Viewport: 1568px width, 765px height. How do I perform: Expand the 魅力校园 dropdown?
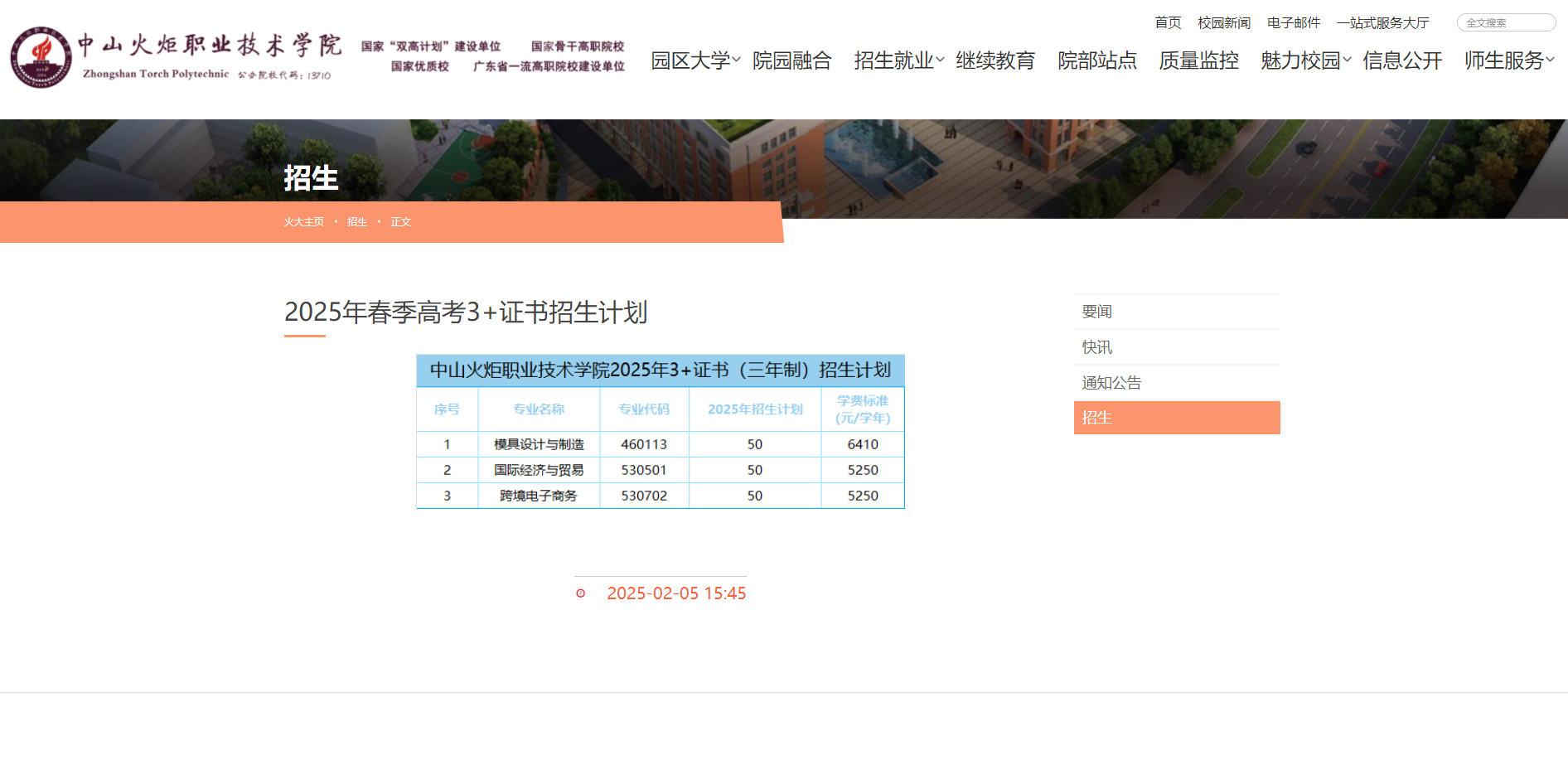point(1301,60)
